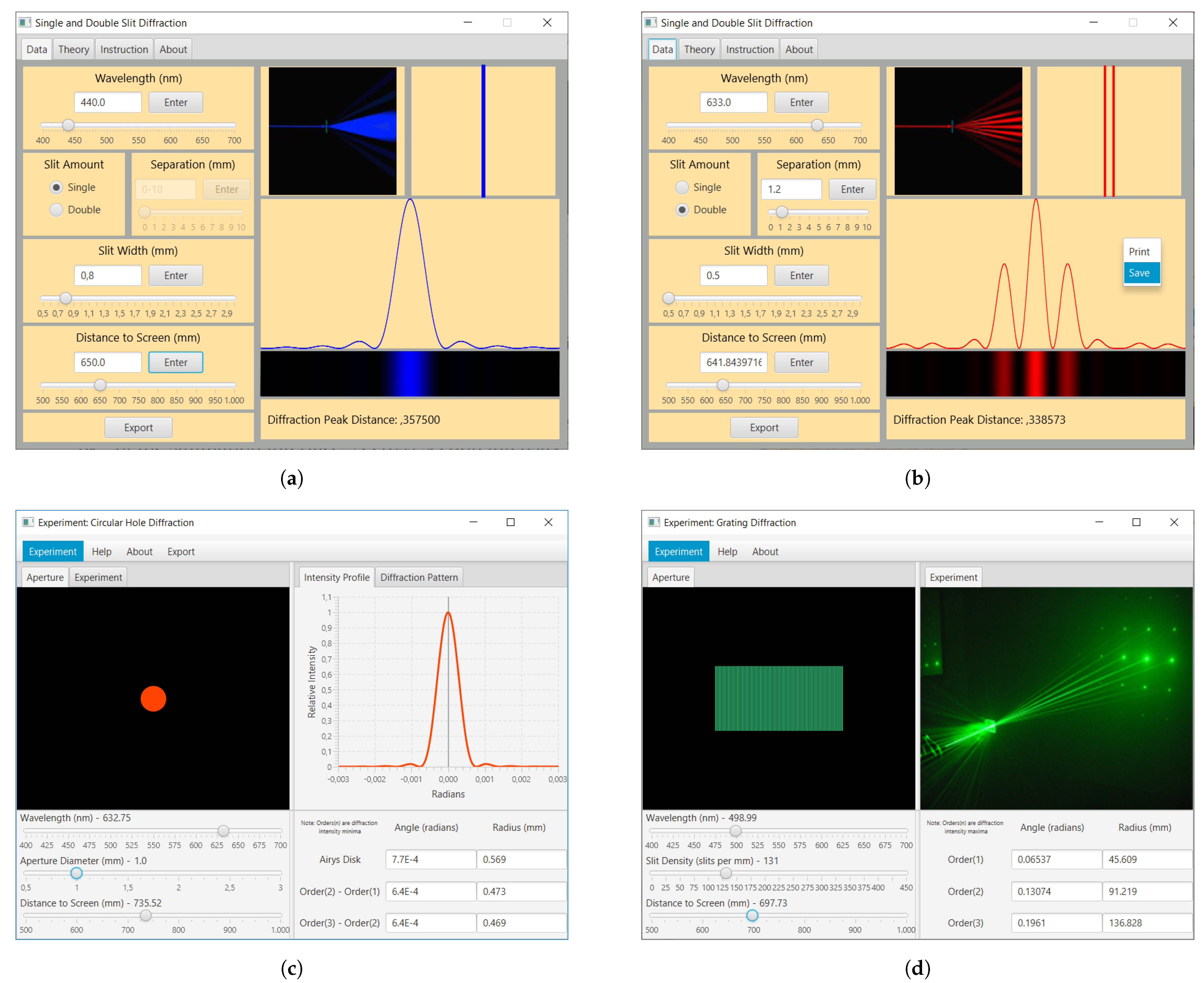Switch to Data tab in window (b)

[x=663, y=49]
